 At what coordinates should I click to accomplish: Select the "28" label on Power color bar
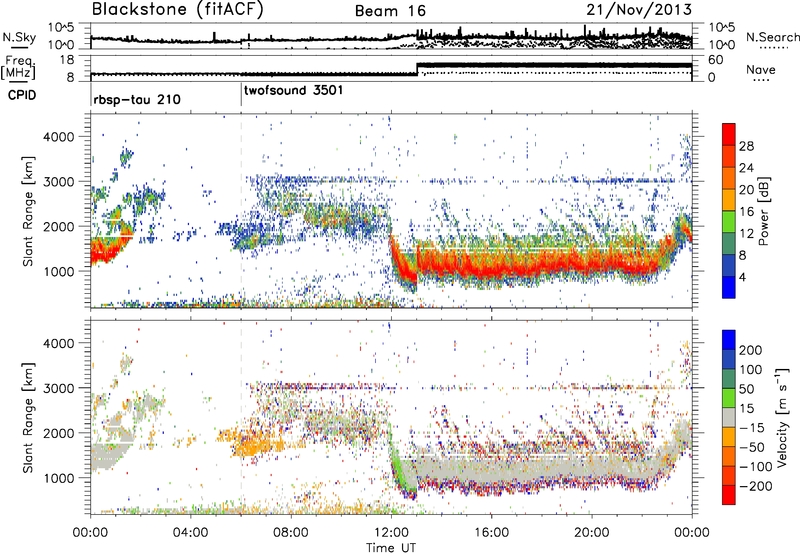click(746, 146)
